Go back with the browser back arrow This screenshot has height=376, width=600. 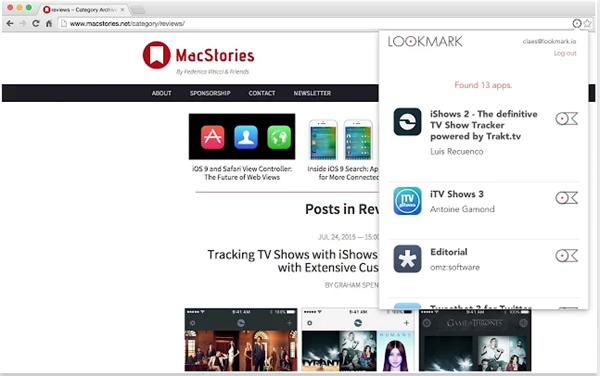10,23
